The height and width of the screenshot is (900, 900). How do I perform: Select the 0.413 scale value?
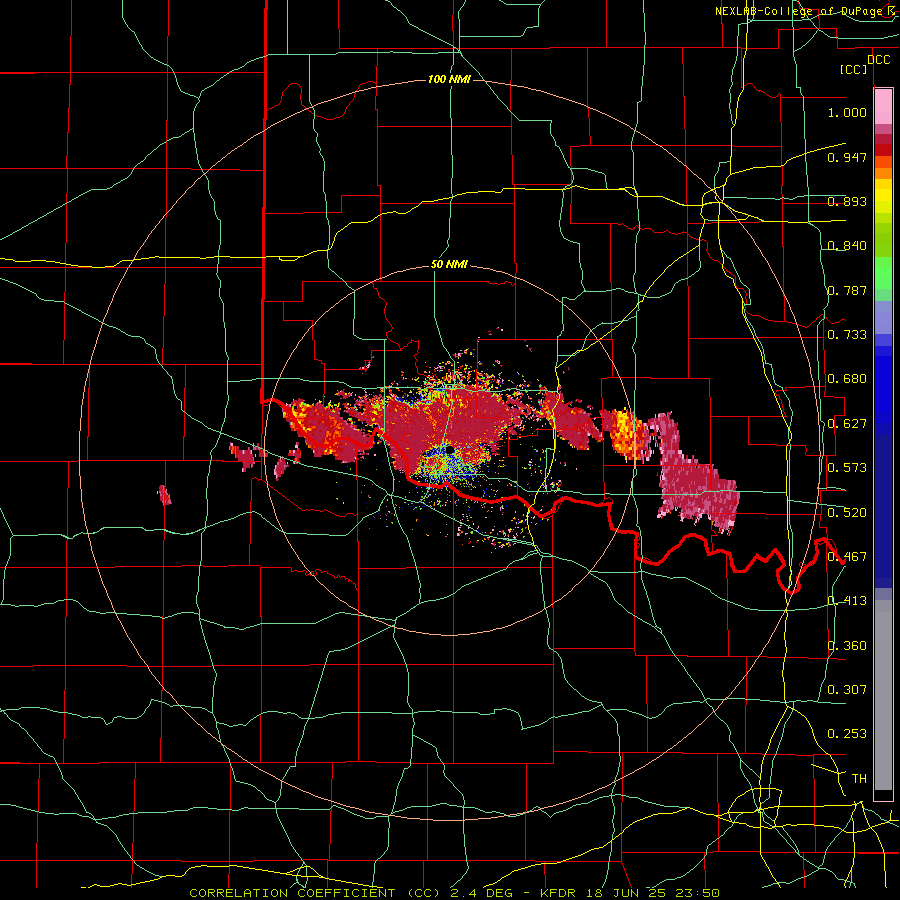coord(847,601)
